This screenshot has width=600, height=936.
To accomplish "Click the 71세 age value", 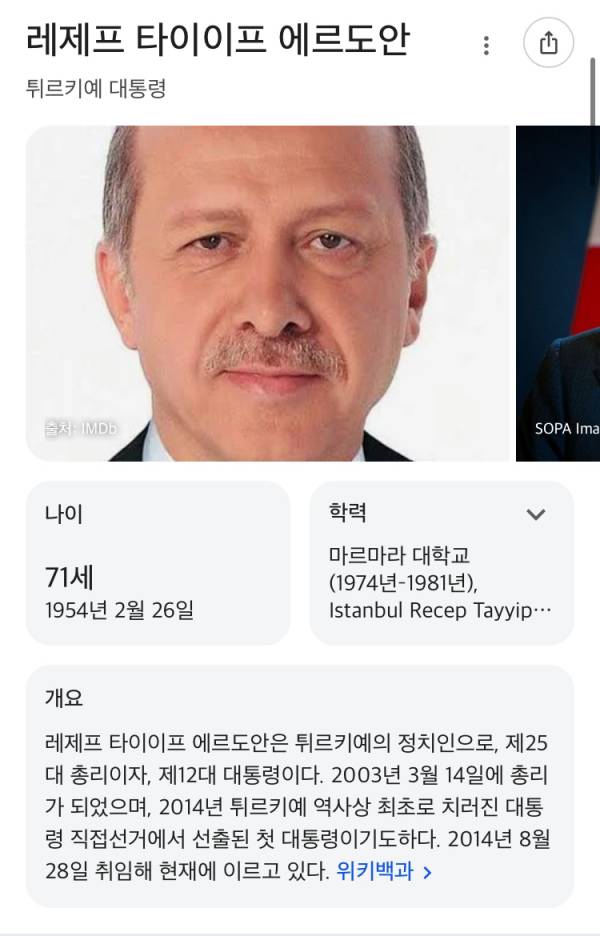I will coord(69,577).
